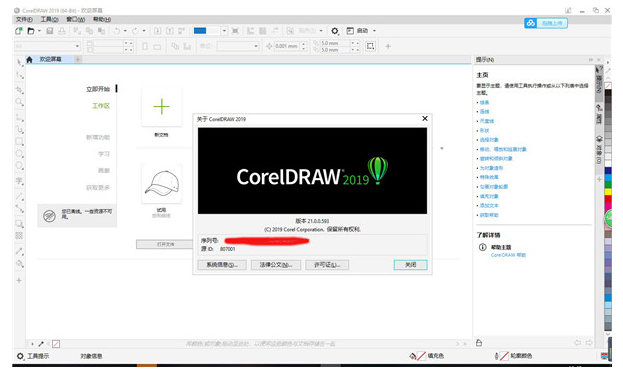
Task: Click the CorelDRAW Help link in hints panel
Action: (x=508, y=255)
